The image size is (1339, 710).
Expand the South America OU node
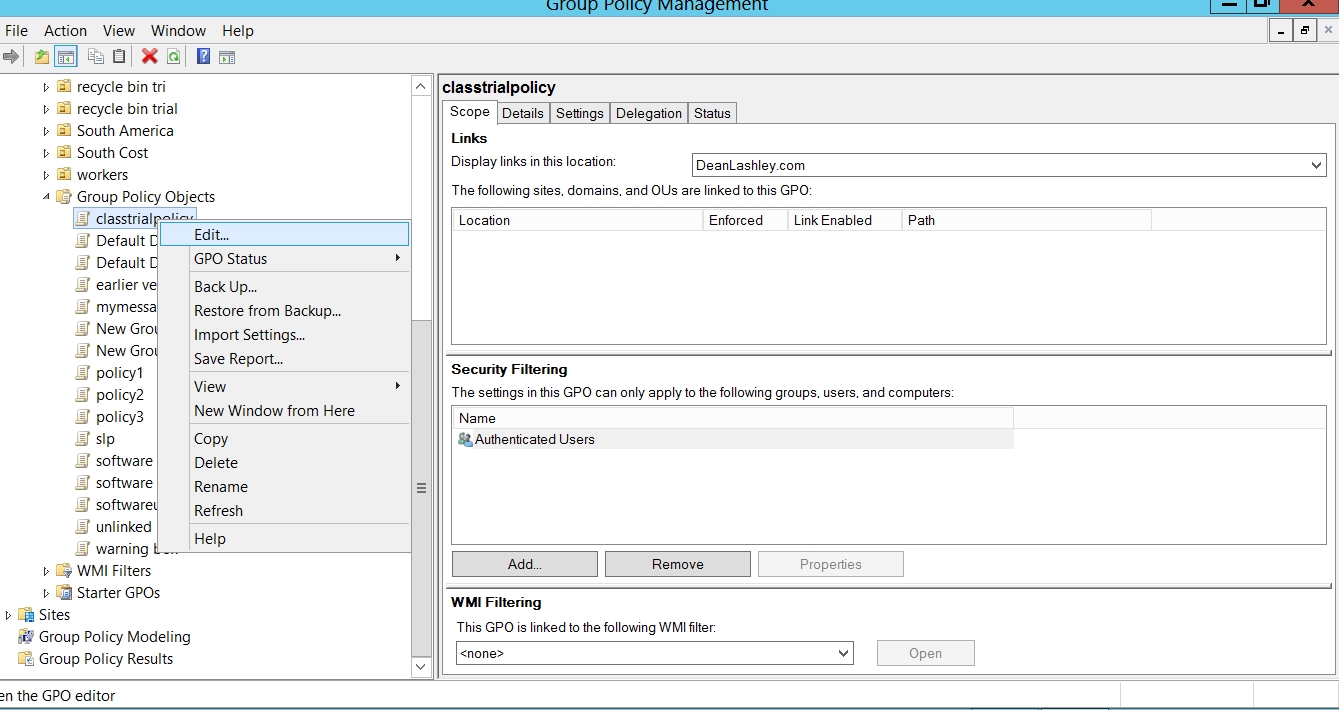[46, 131]
